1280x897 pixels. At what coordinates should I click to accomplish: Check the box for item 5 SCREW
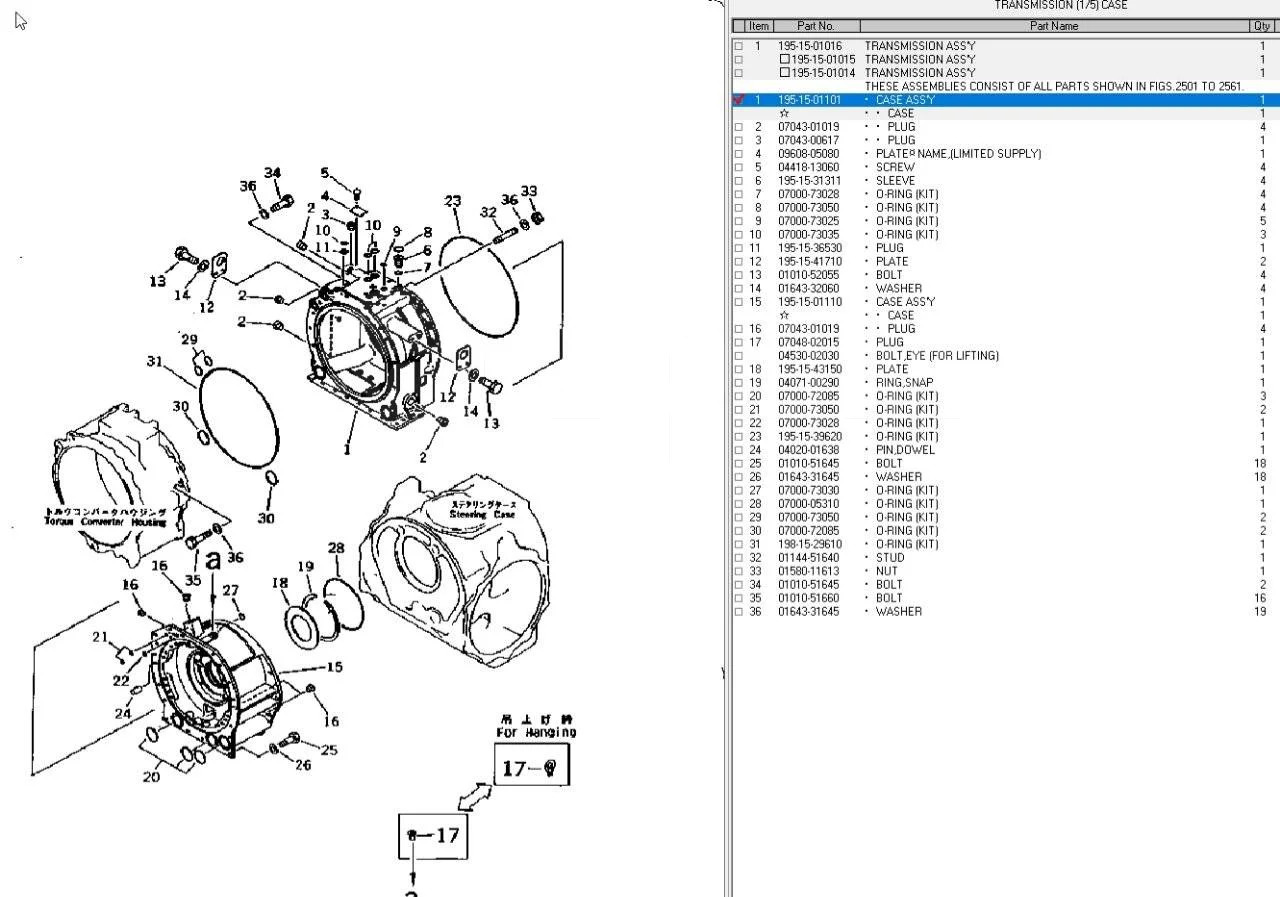click(x=739, y=168)
